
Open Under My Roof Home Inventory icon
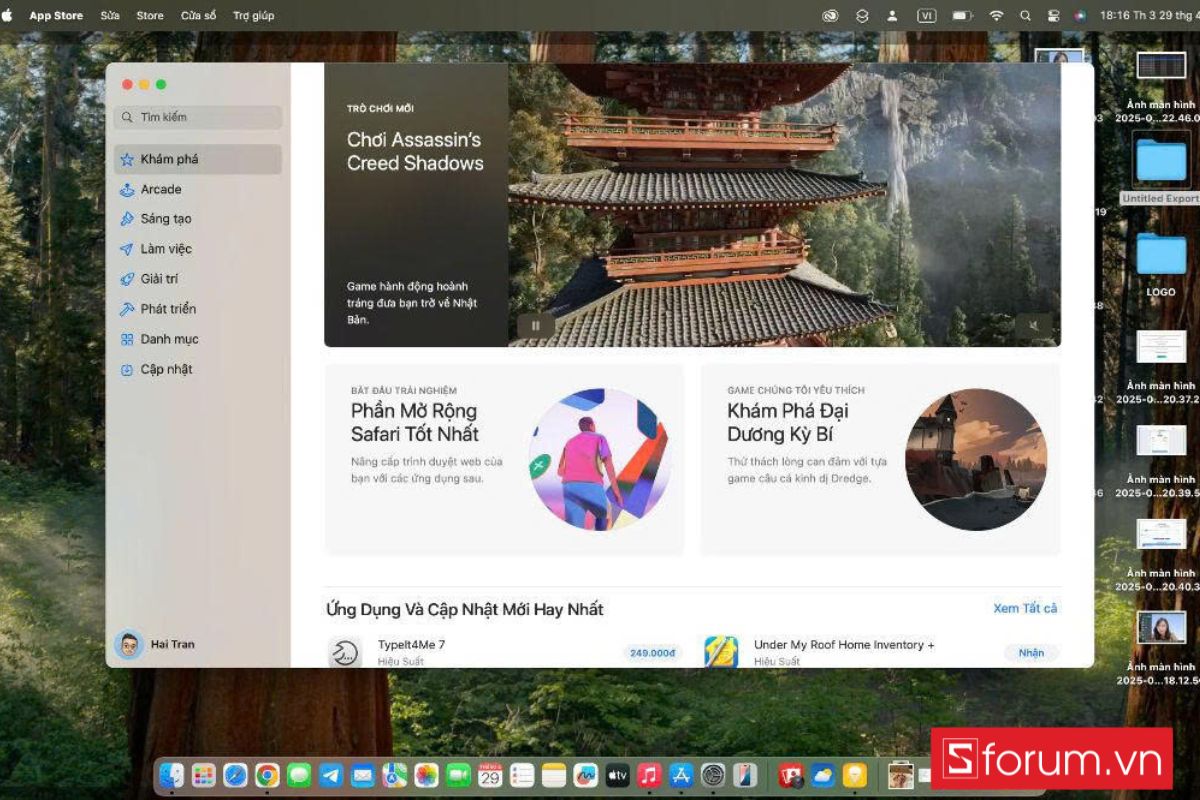pyautogui.click(x=721, y=652)
